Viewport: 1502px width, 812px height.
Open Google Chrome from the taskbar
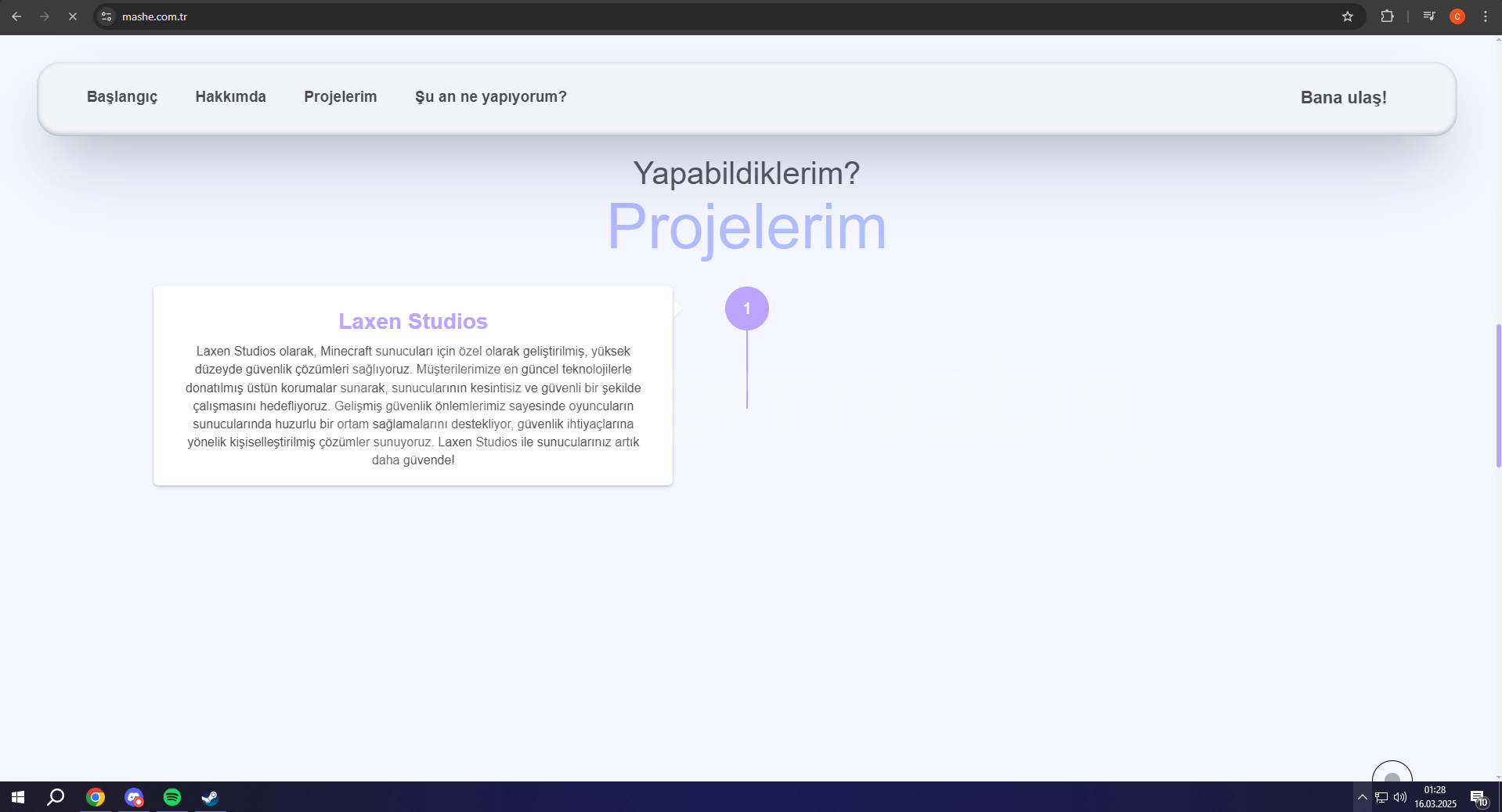(96, 797)
